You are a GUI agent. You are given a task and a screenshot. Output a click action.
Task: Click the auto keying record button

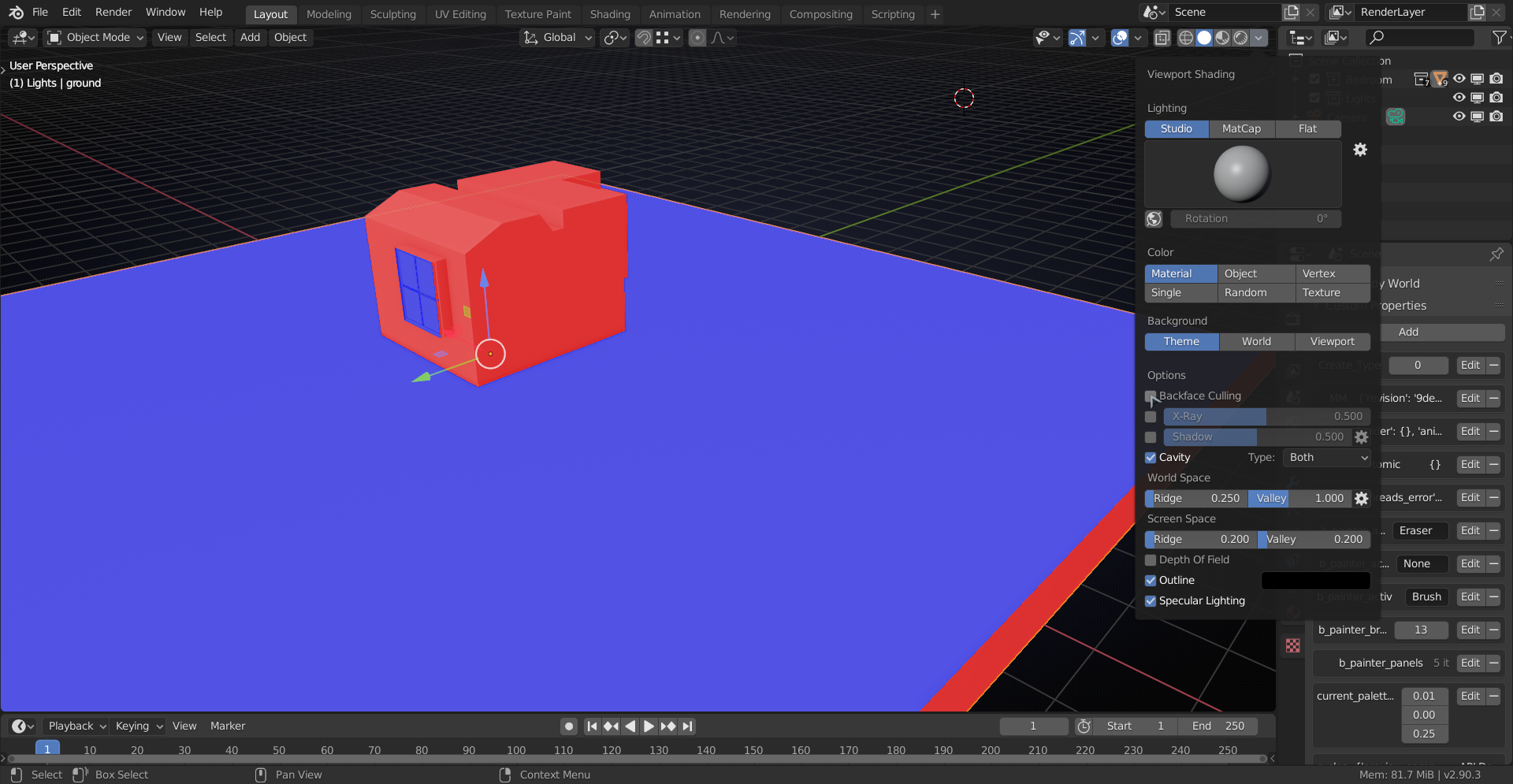pos(569,726)
